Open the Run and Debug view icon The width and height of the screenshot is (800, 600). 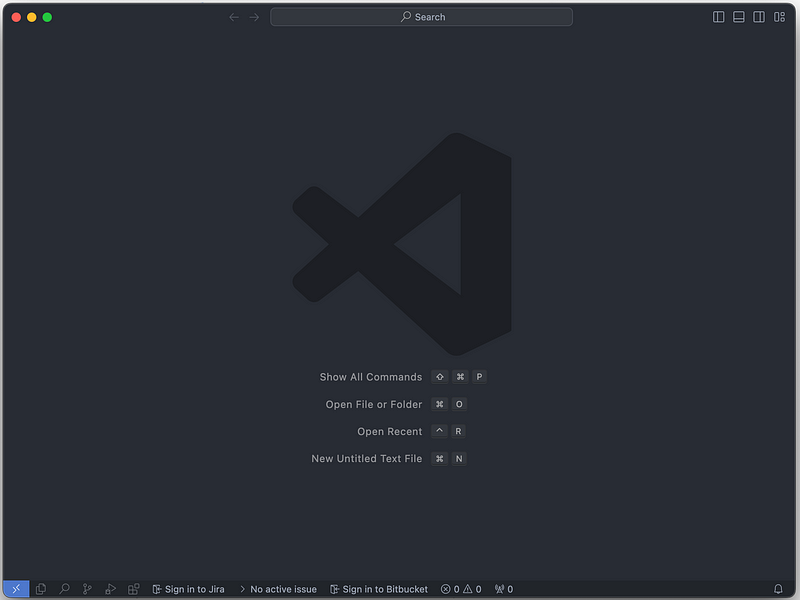(110, 589)
